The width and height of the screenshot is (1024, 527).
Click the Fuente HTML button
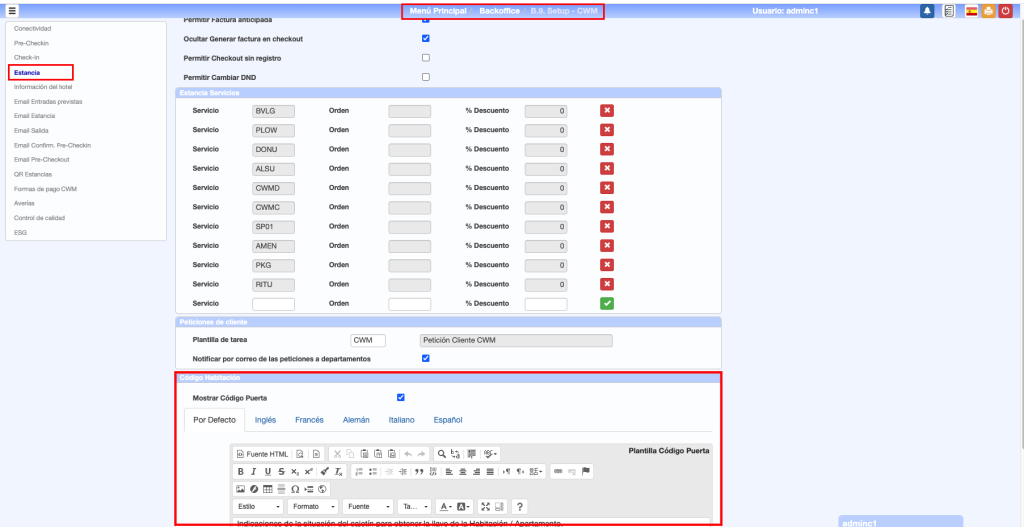coord(262,454)
